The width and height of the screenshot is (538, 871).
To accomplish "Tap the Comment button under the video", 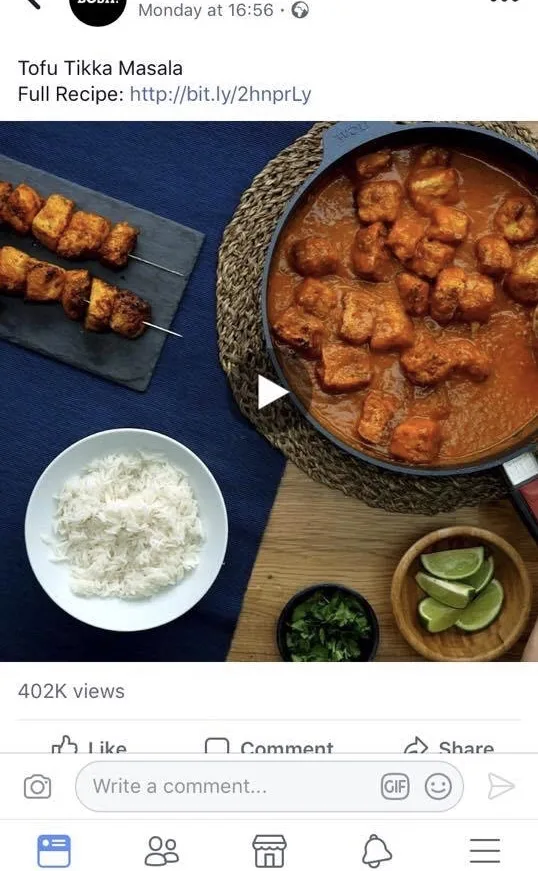I will (269, 745).
